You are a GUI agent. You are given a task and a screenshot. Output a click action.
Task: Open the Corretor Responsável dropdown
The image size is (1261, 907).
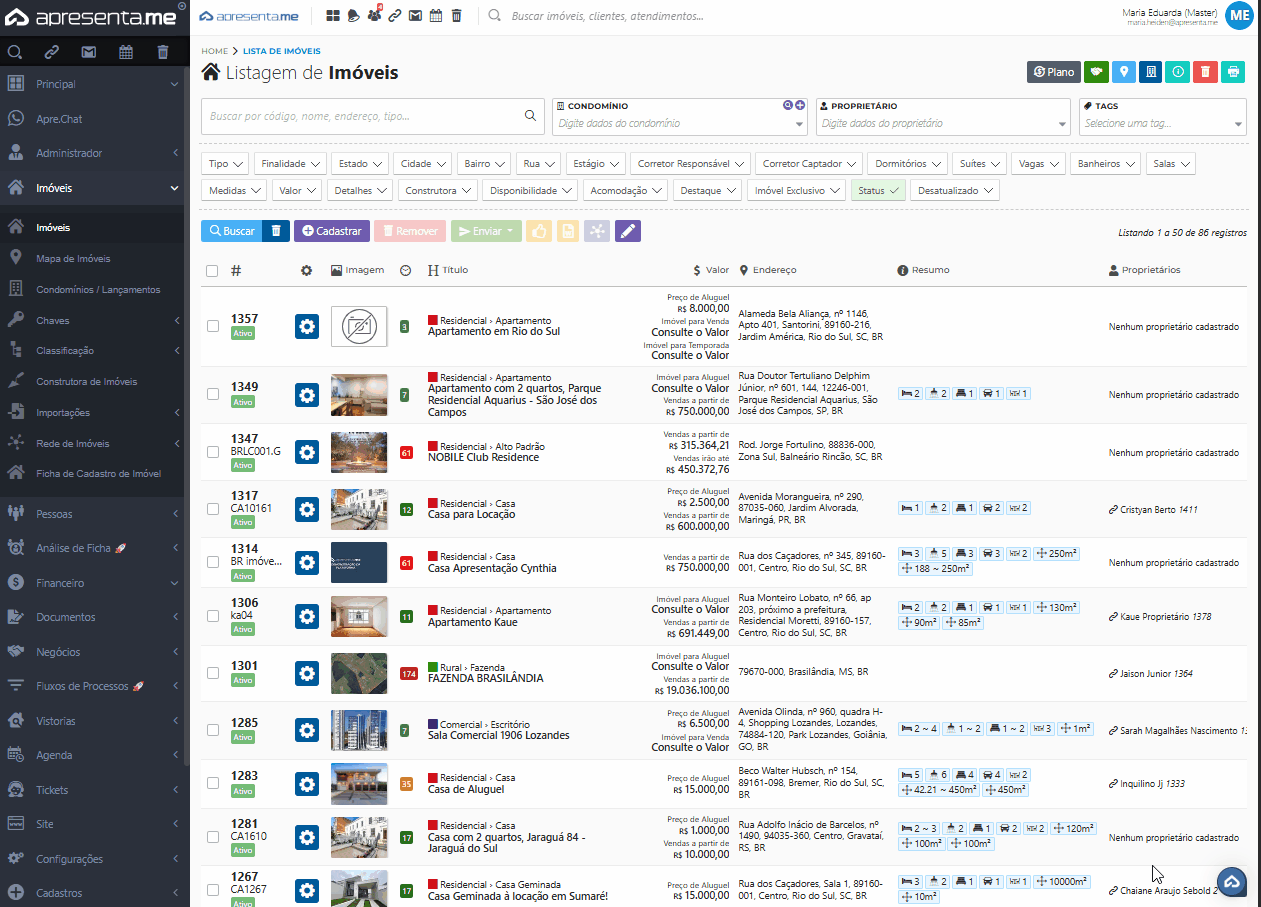coord(691,164)
